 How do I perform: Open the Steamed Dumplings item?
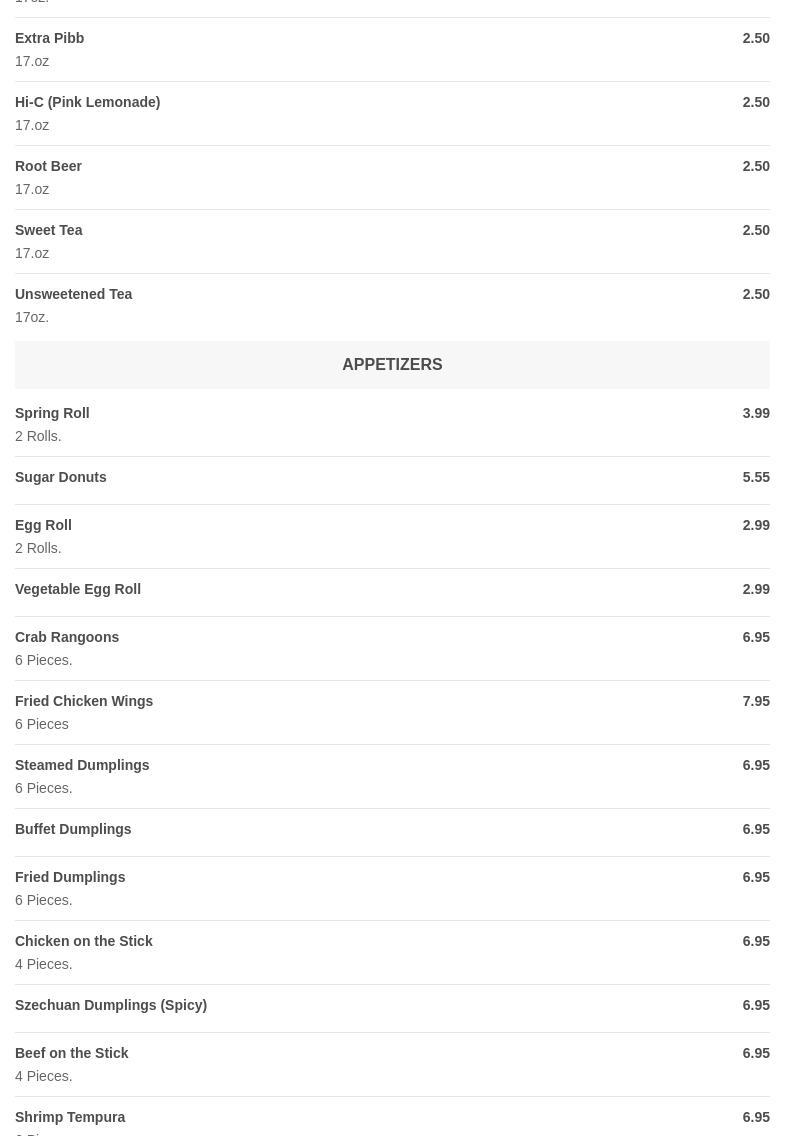pos(82,765)
